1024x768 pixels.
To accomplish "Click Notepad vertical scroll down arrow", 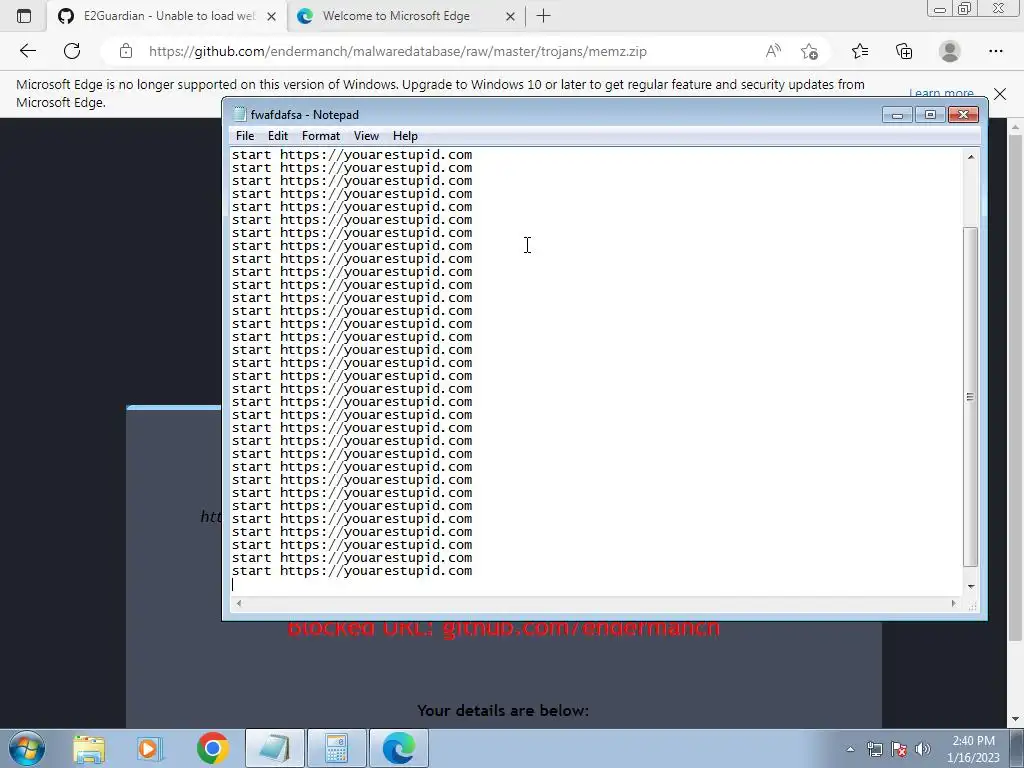I will (971, 586).
